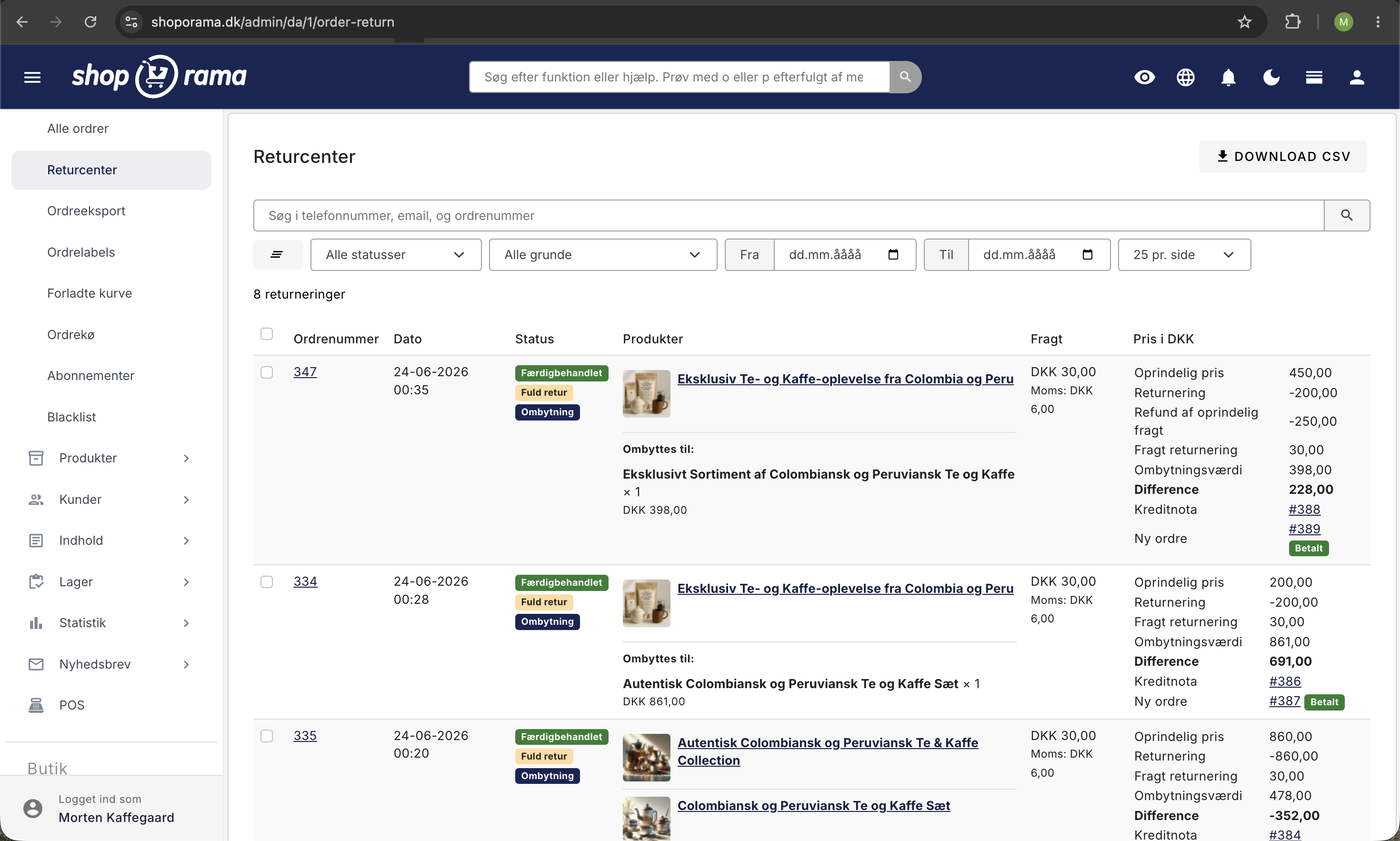This screenshot has height=841, width=1400.
Task: Click the Shoporama logo
Action: pyautogui.click(x=159, y=77)
